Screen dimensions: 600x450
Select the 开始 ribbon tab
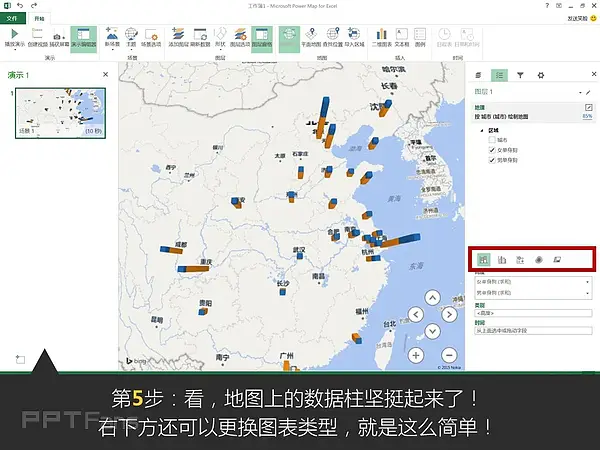pos(39,18)
